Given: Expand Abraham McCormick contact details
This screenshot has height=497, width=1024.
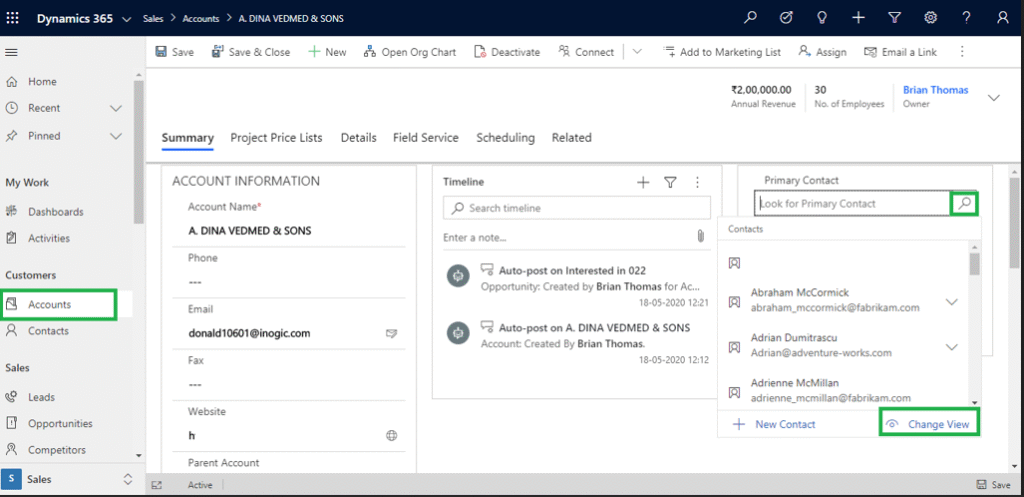Looking at the screenshot, I should [x=952, y=302].
